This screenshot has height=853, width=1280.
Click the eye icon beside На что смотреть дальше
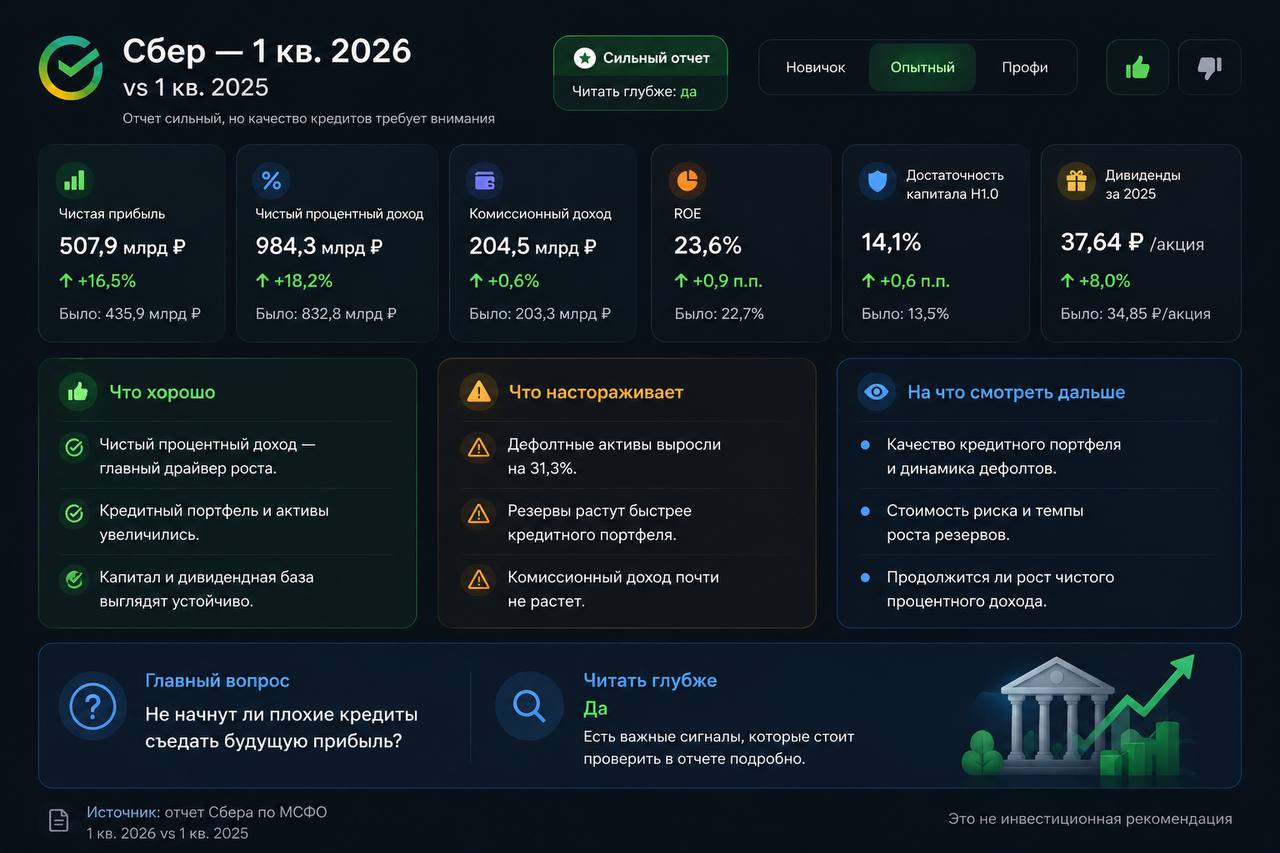pos(877,392)
